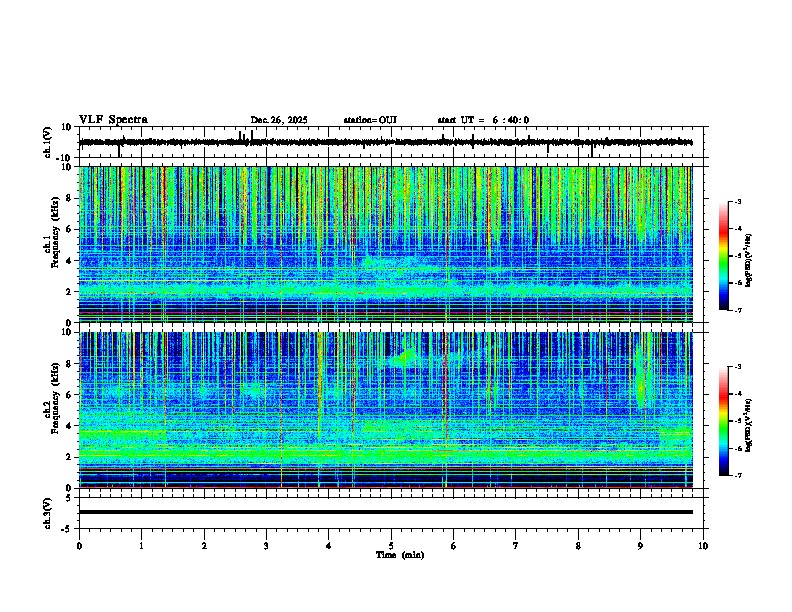Viewport: 792px width, 612px height.
Task: Click the "-7" label on ch.2 color bar
Action: pos(737,476)
